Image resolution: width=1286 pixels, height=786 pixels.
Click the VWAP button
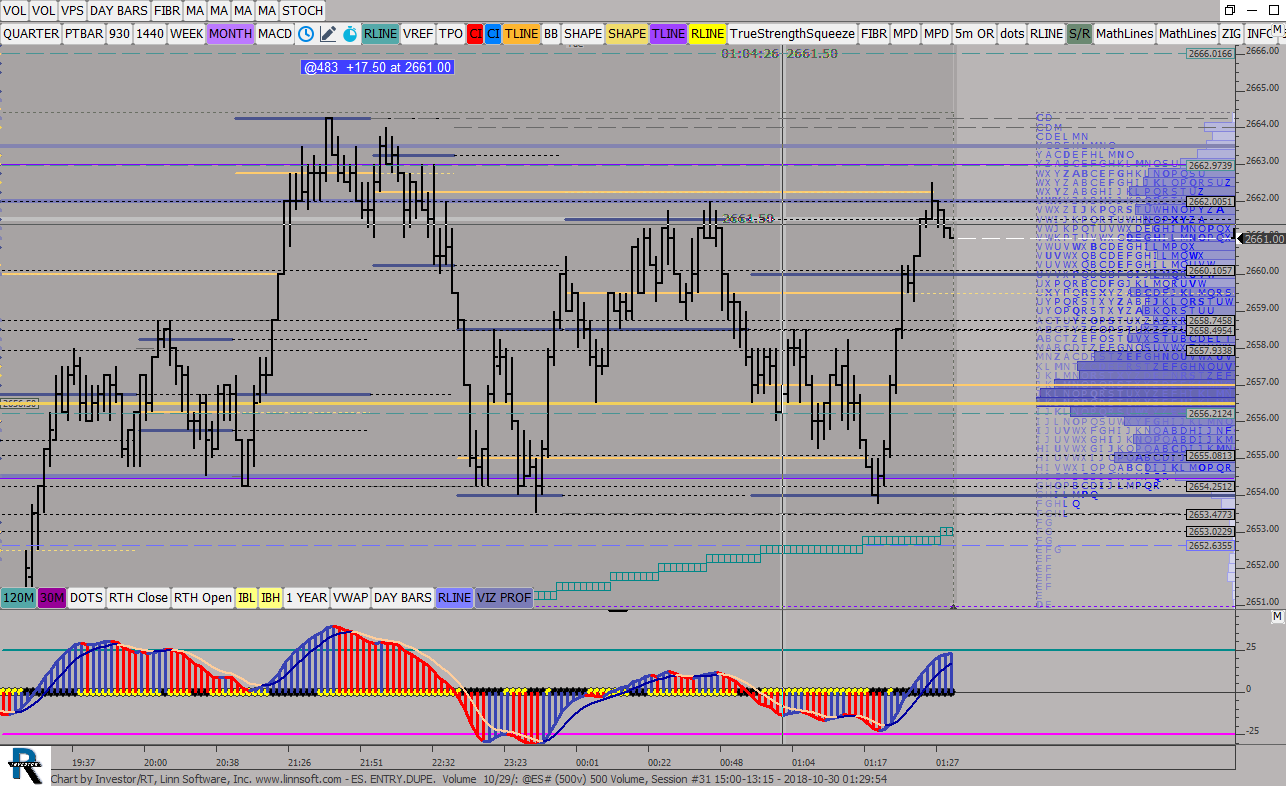tap(350, 597)
